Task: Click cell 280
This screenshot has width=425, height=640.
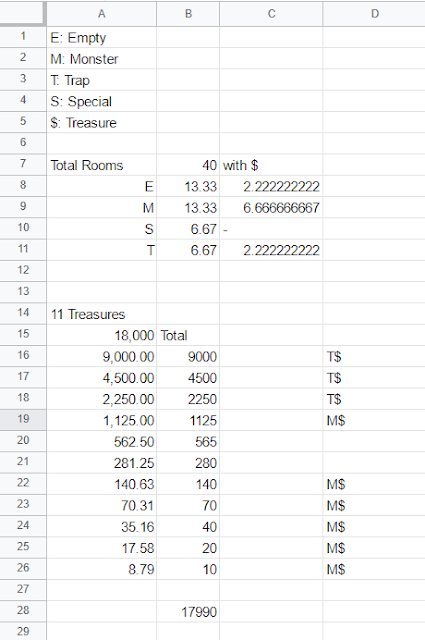Action: pos(188,462)
